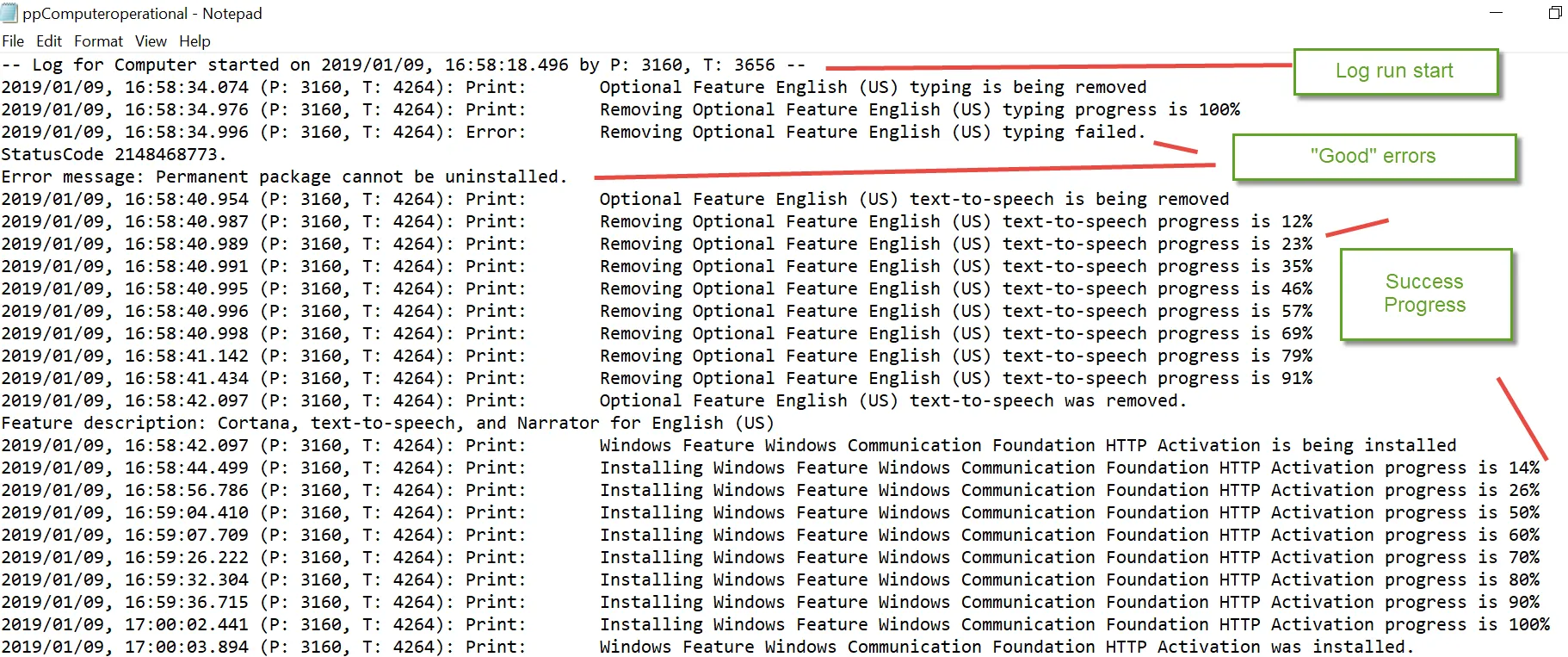The image size is (1568, 657).
Task: Click the log start header line
Action: coord(404,64)
